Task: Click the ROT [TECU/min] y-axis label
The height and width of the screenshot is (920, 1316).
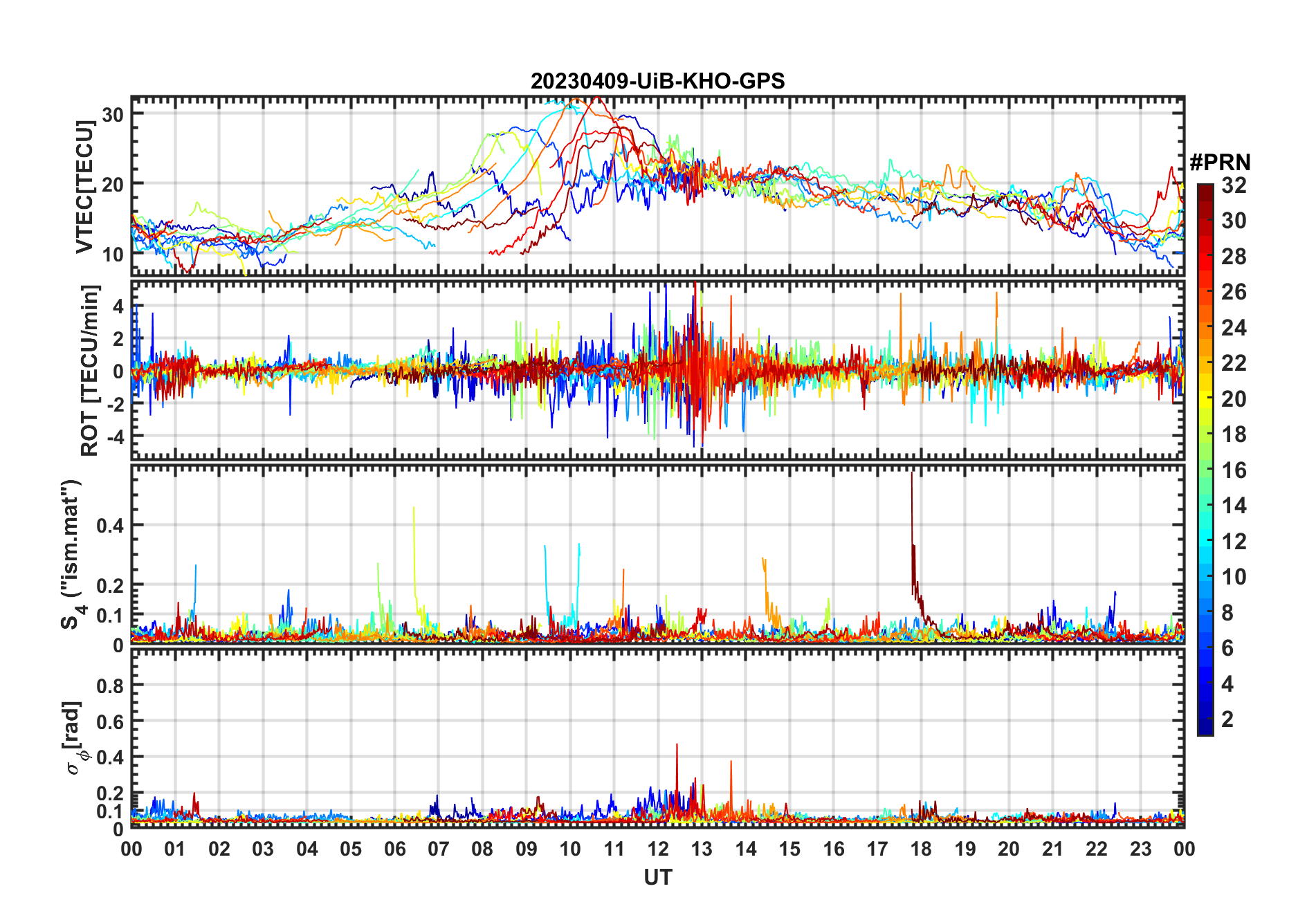Action: coord(90,370)
